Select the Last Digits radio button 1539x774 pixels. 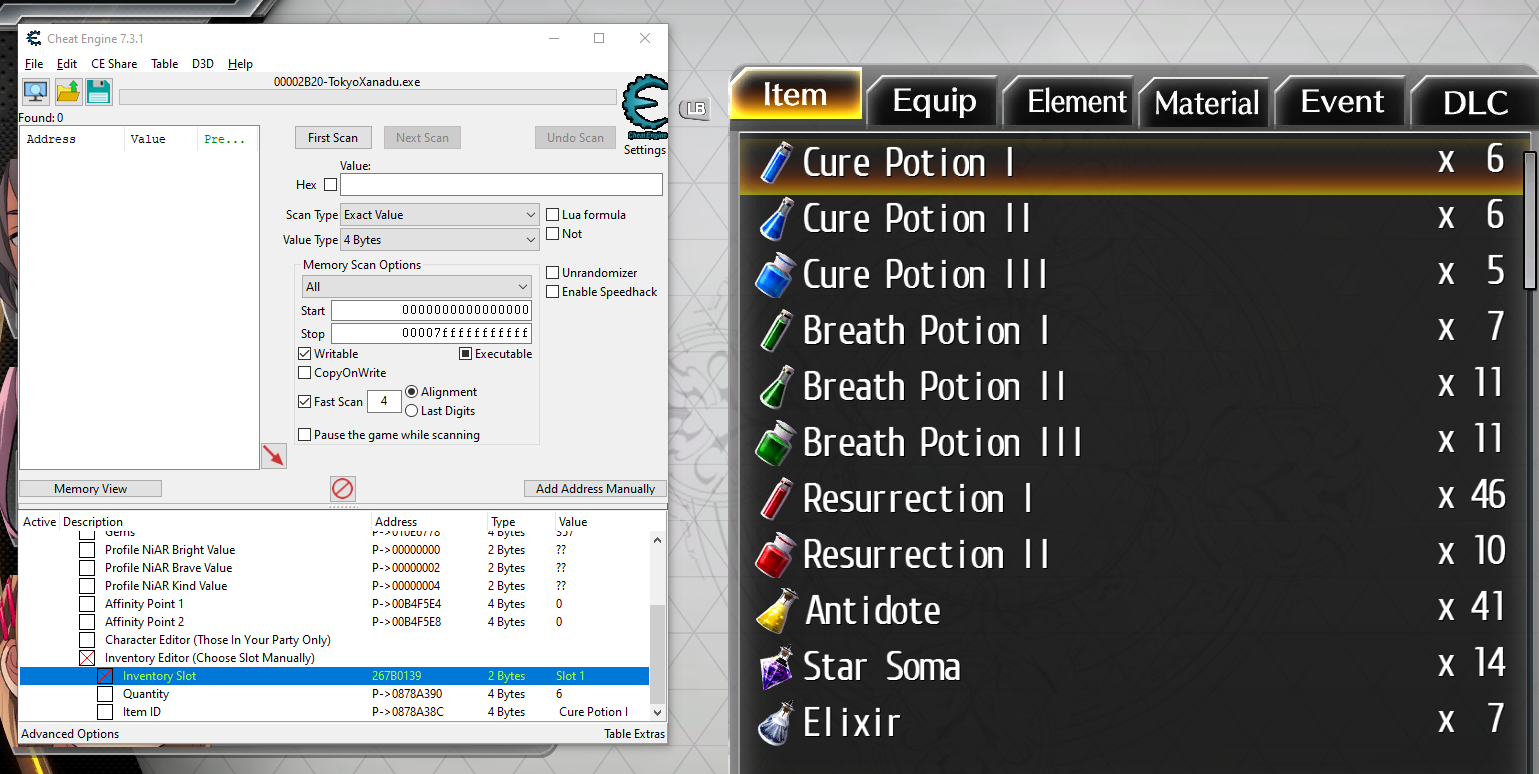tap(411, 411)
